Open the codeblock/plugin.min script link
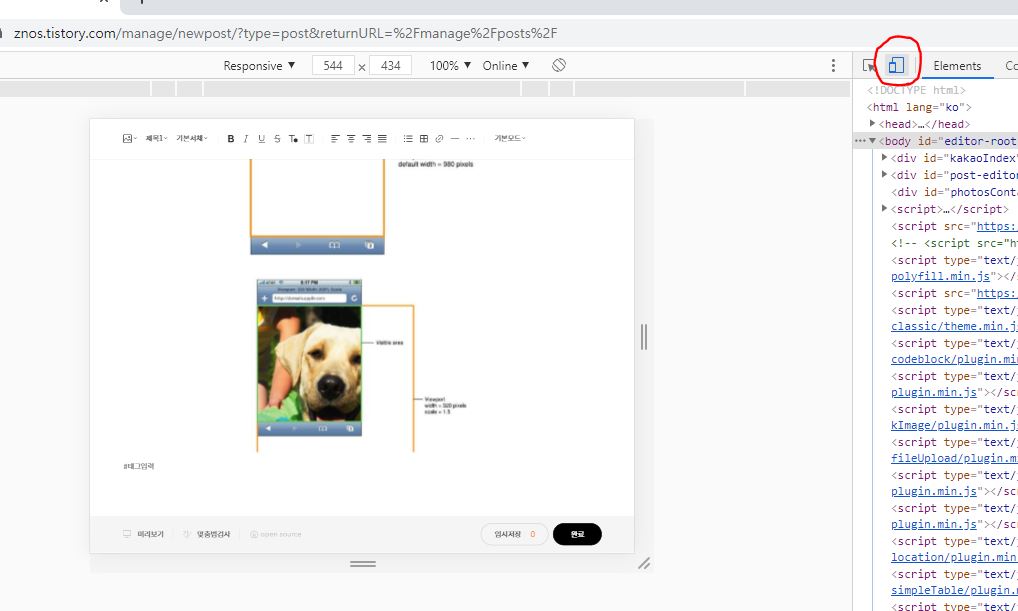 click(954, 360)
